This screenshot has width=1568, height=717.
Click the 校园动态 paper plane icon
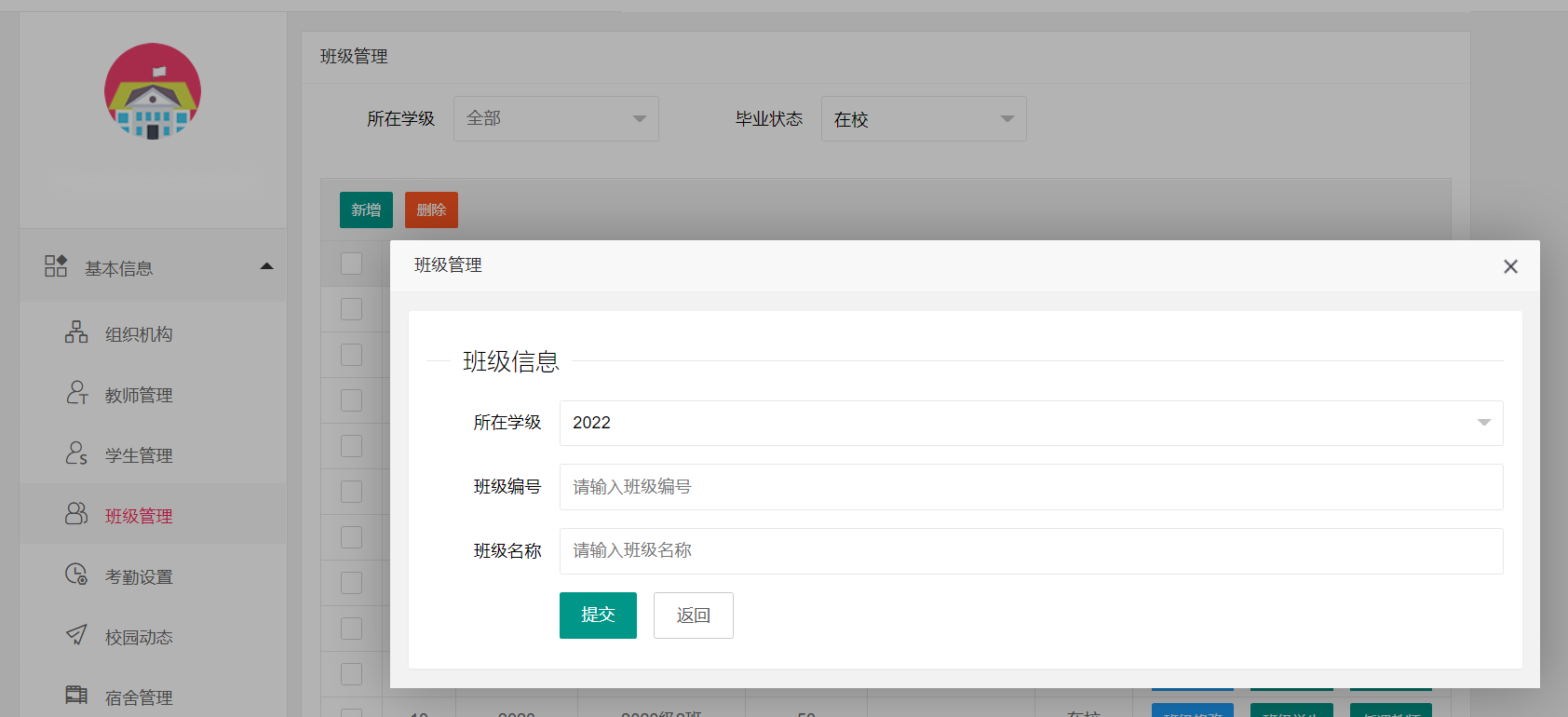click(x=76, y=635)
